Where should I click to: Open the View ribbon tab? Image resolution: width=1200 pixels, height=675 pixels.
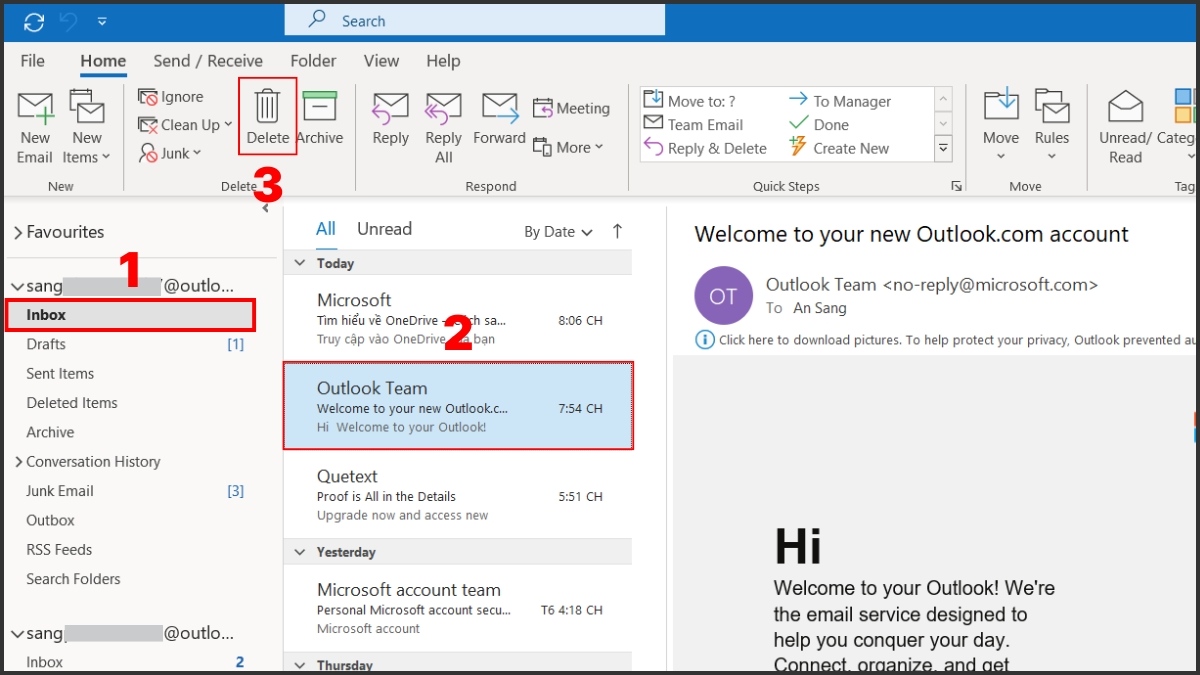[381, 61]
